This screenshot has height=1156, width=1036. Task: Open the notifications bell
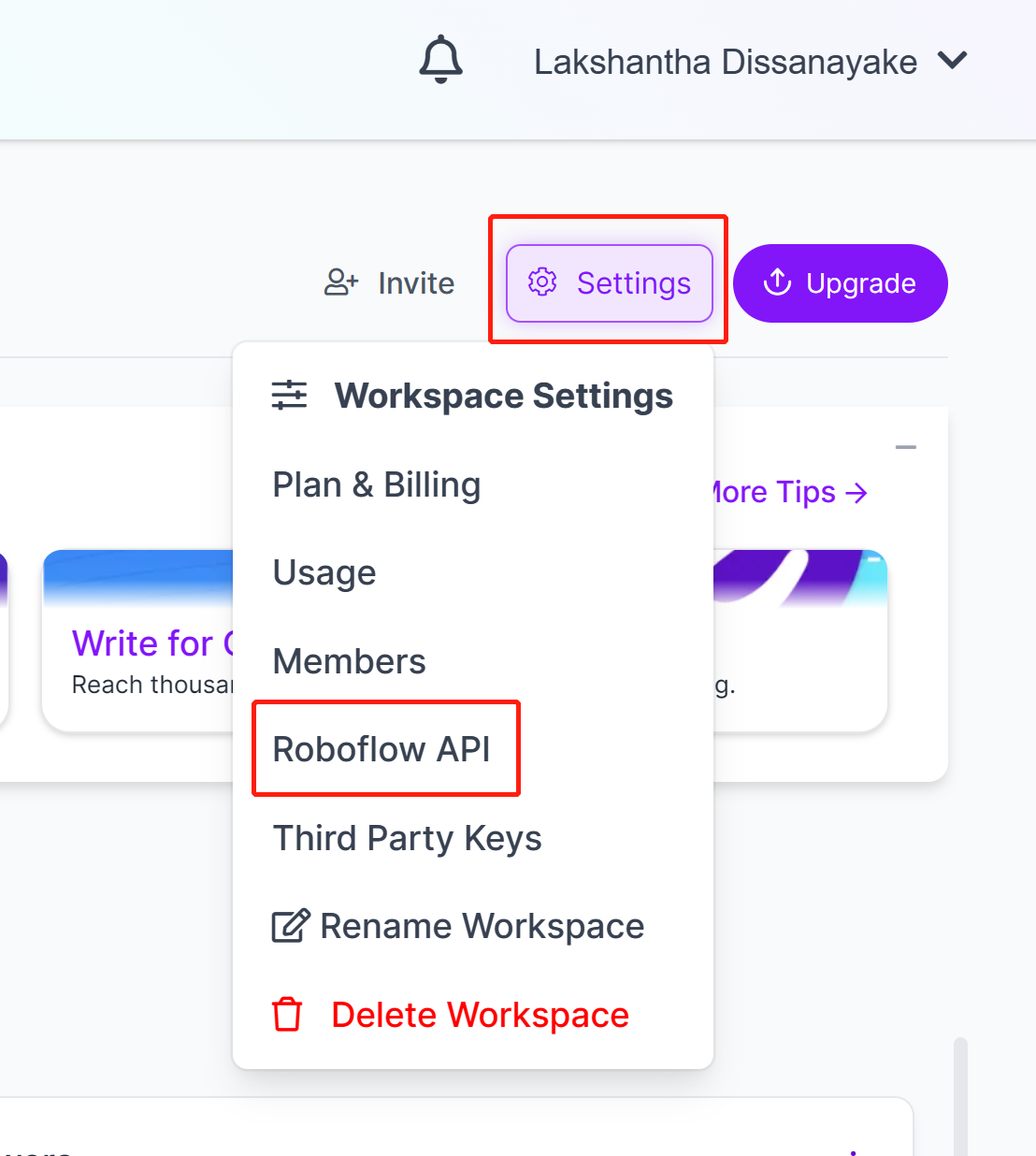pos(440,61)
